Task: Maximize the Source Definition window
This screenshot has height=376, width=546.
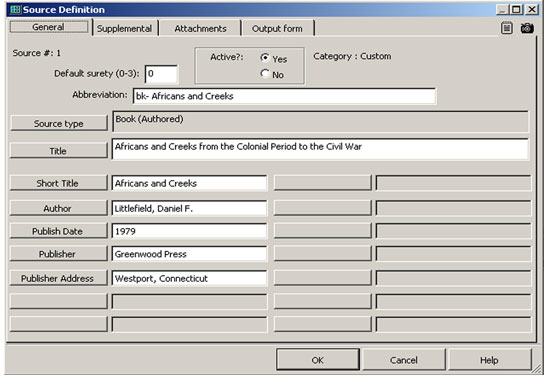Action: pyautogui.click(x=516, y=9)
